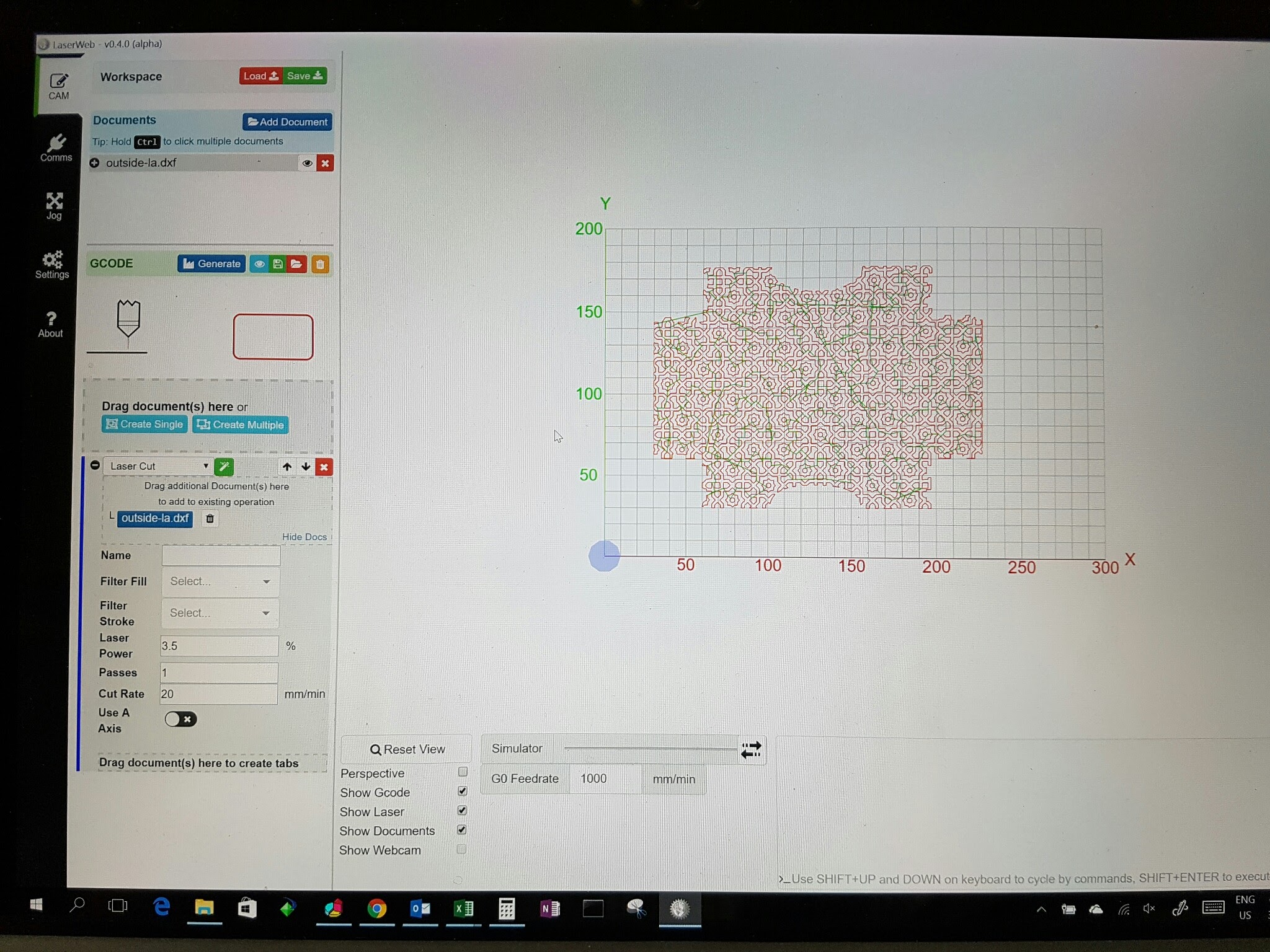Click the green magic wand icon
1270x952 pixels.
coord(224,466)
